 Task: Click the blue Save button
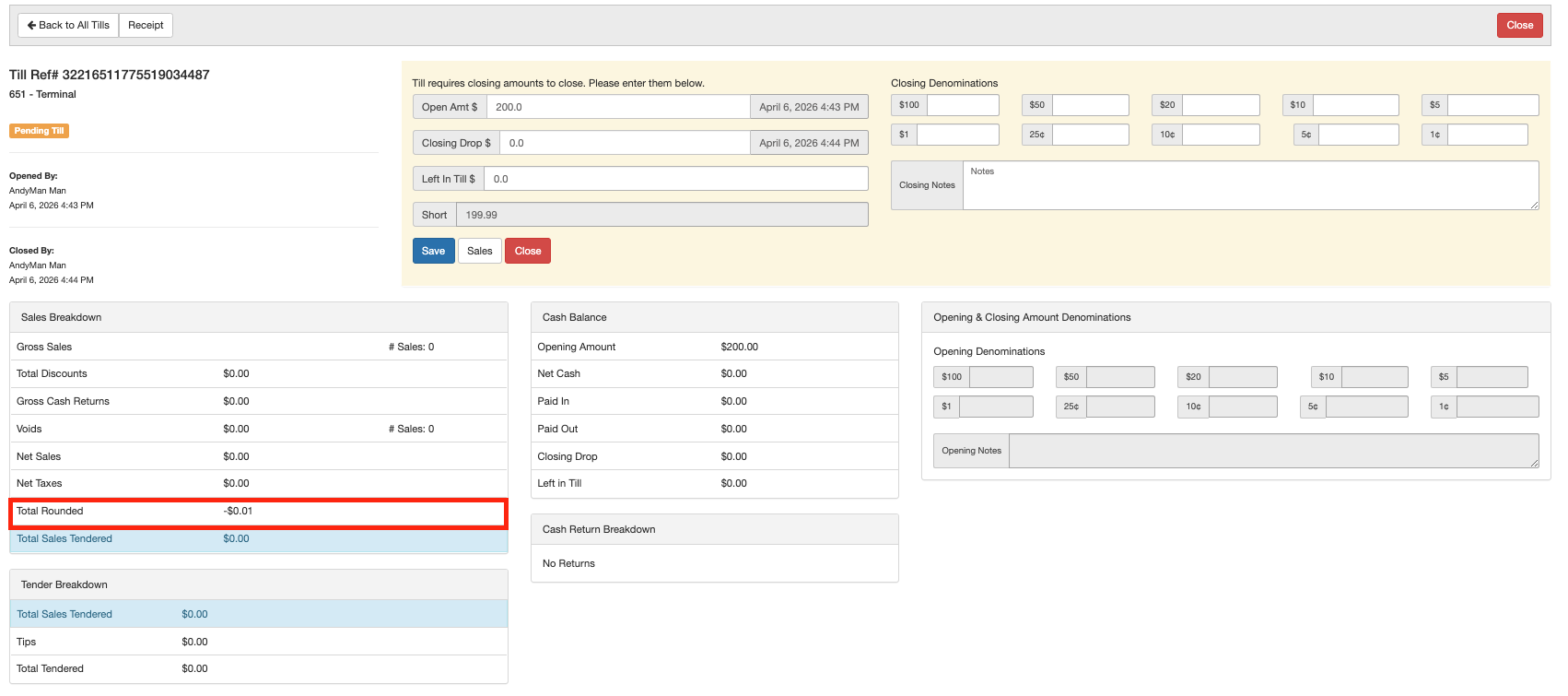click(x=433, y=251)
